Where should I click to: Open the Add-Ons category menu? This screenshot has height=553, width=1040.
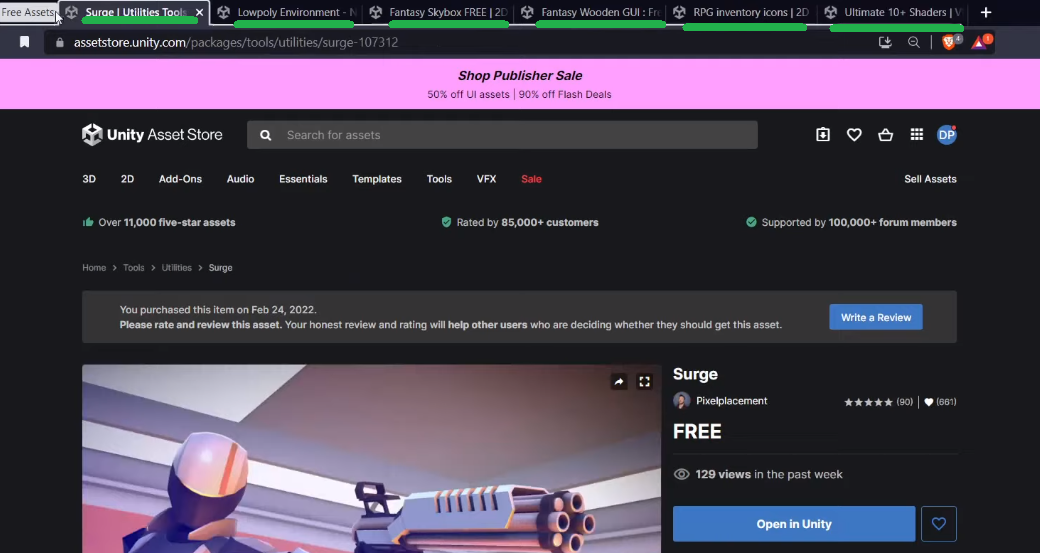[x=180, y=179]
